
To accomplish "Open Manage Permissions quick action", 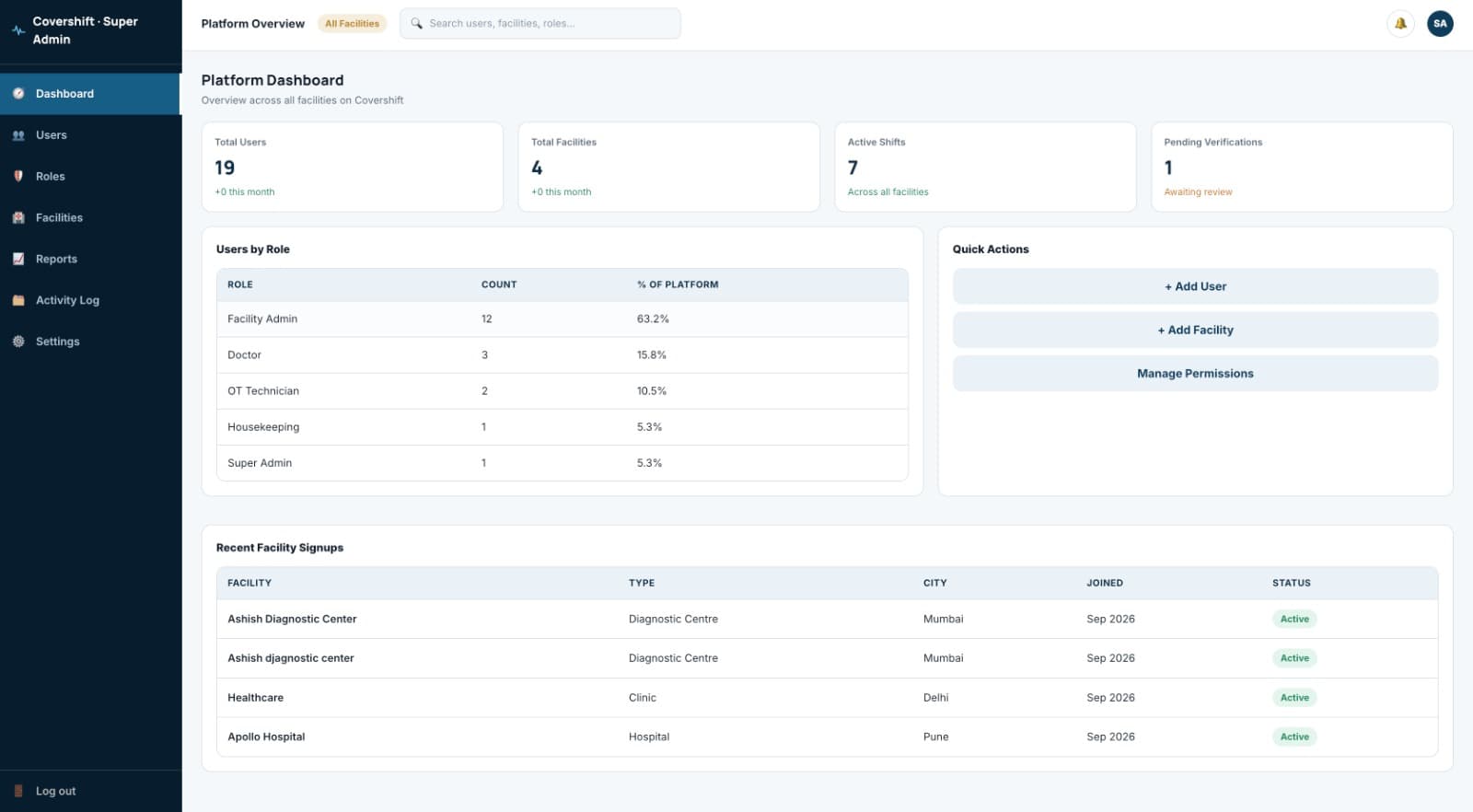I will click(1195, 374).
